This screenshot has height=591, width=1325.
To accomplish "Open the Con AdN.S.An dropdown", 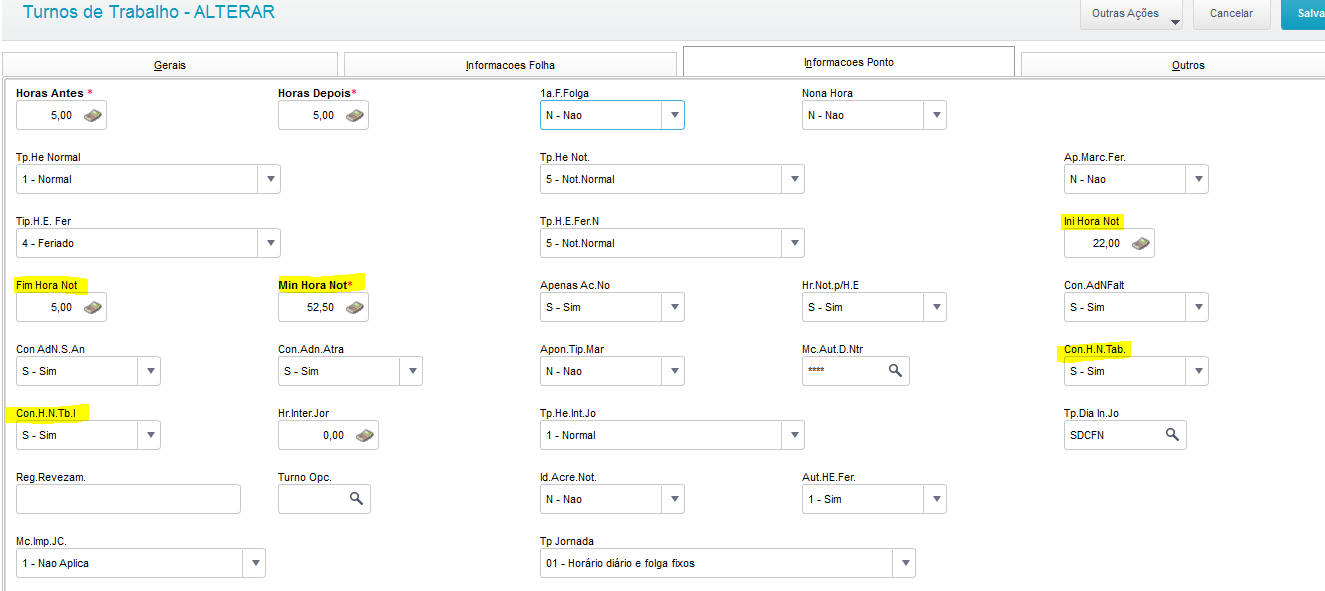I will click(88, 371).
